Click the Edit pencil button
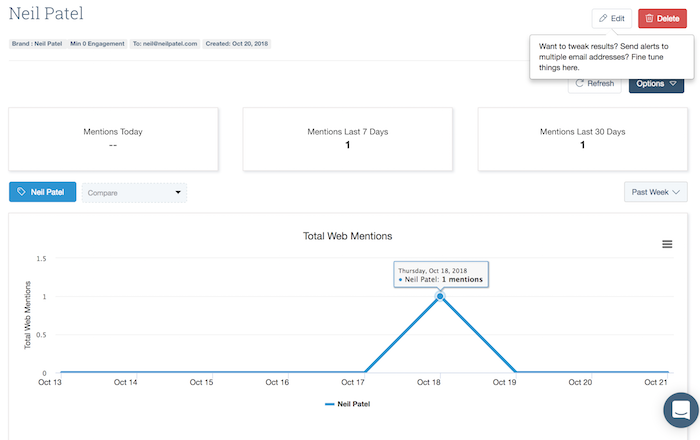 611,18
